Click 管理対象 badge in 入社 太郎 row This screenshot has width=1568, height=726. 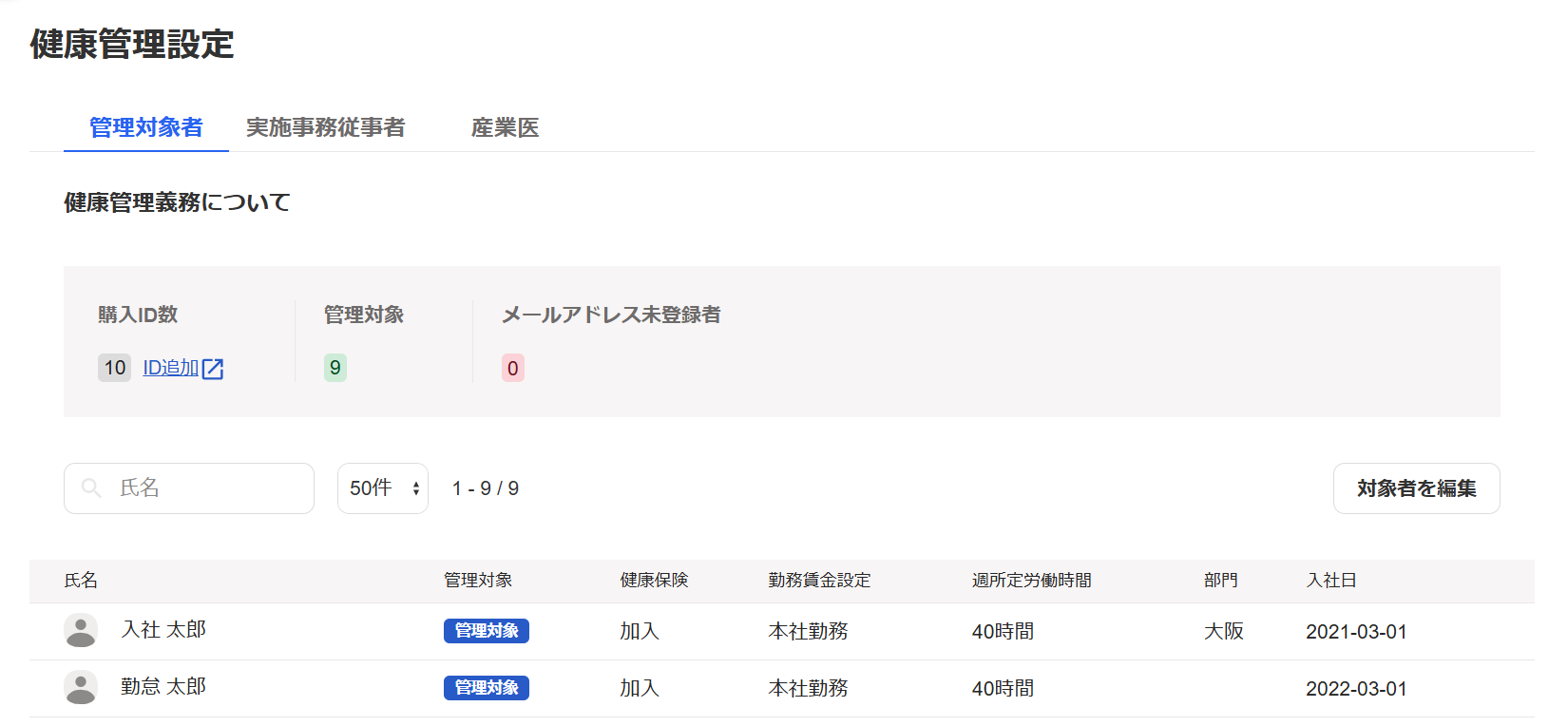(487, 631)
